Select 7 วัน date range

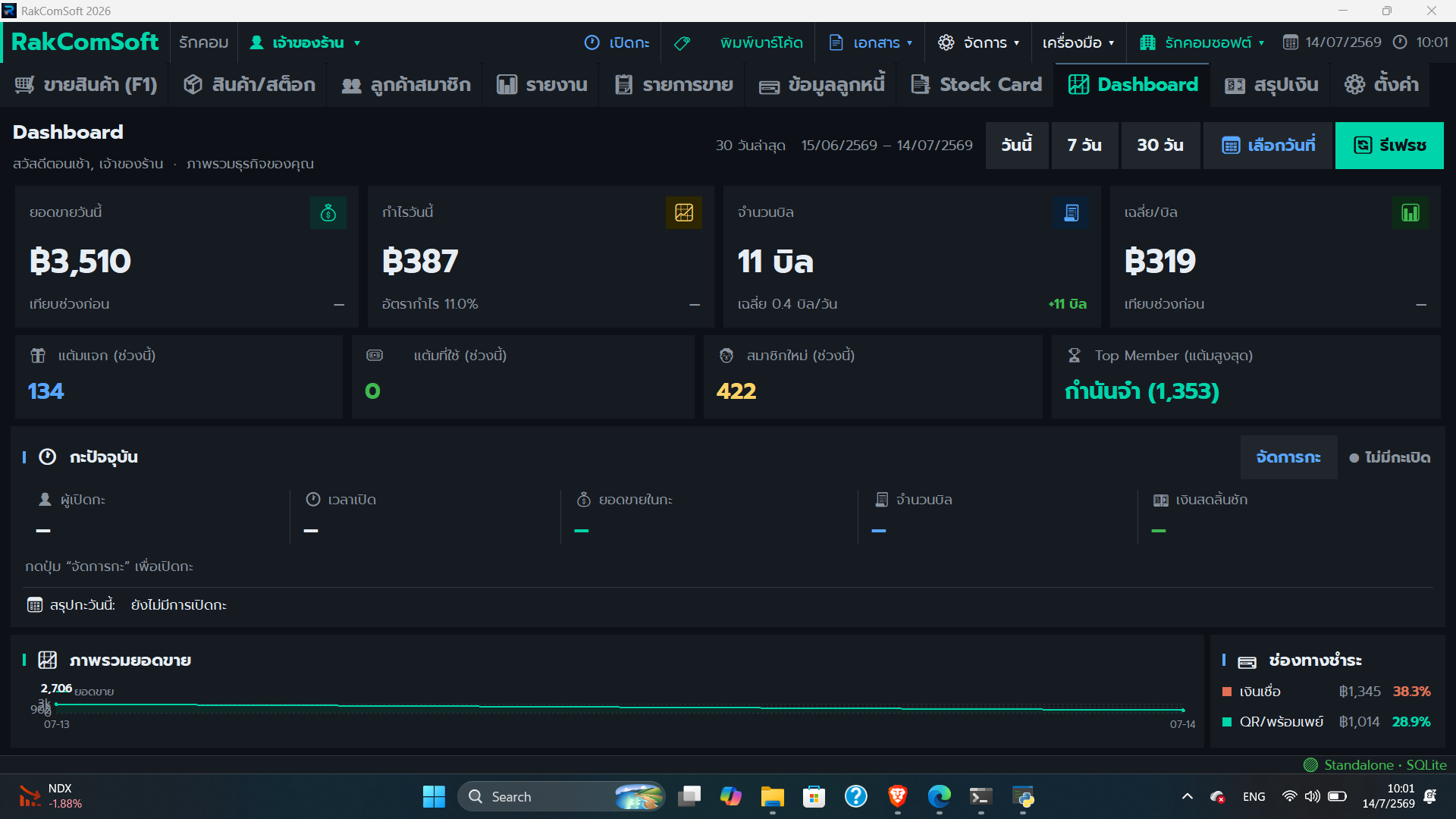(x=1084, y=145)
